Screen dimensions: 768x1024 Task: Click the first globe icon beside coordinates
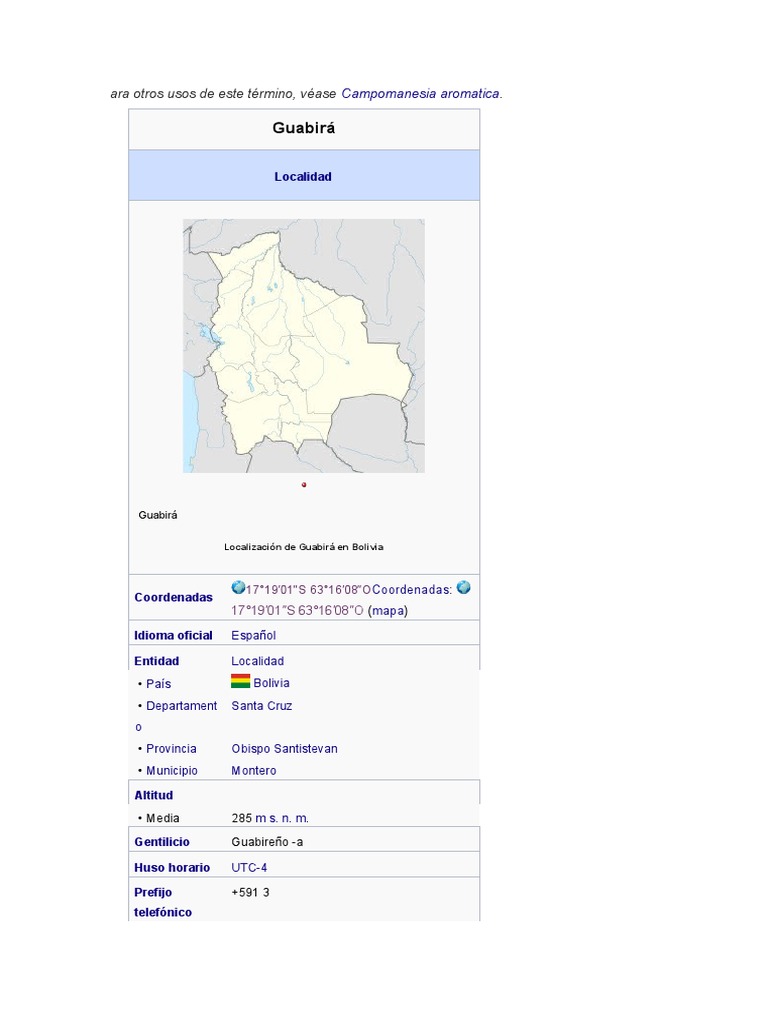[238, 588]
